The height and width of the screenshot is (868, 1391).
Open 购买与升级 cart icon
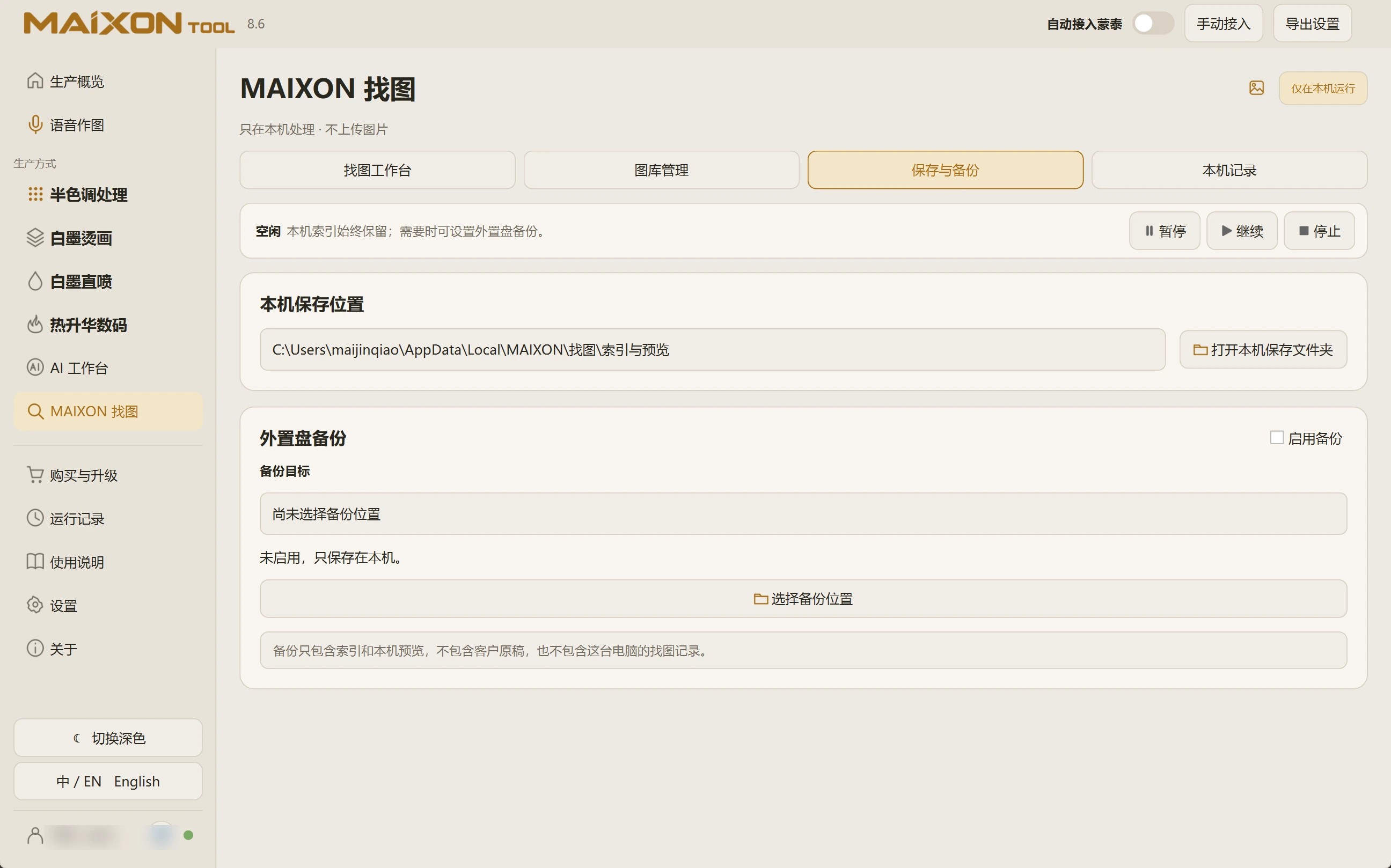(35, 475)
